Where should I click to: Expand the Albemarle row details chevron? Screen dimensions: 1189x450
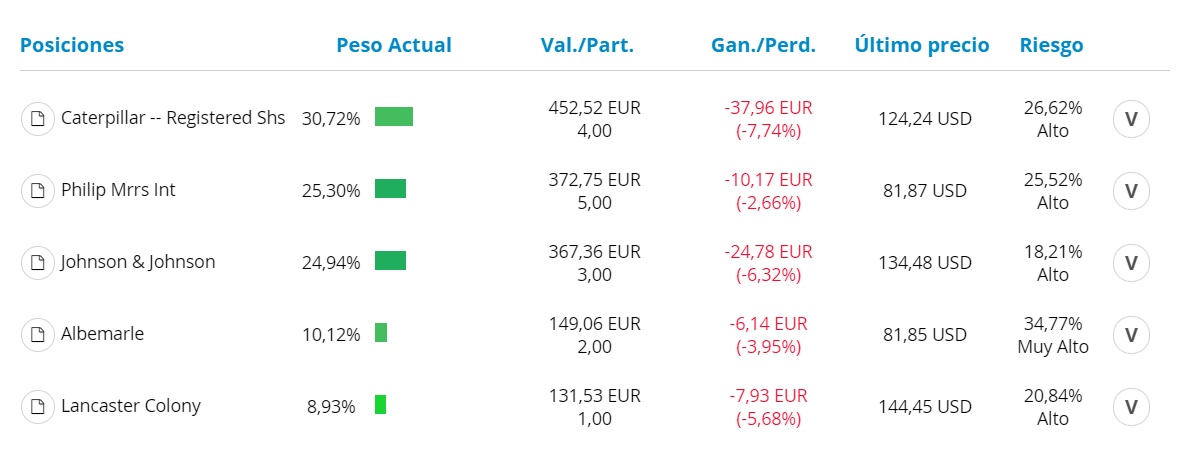point(1131,335)
